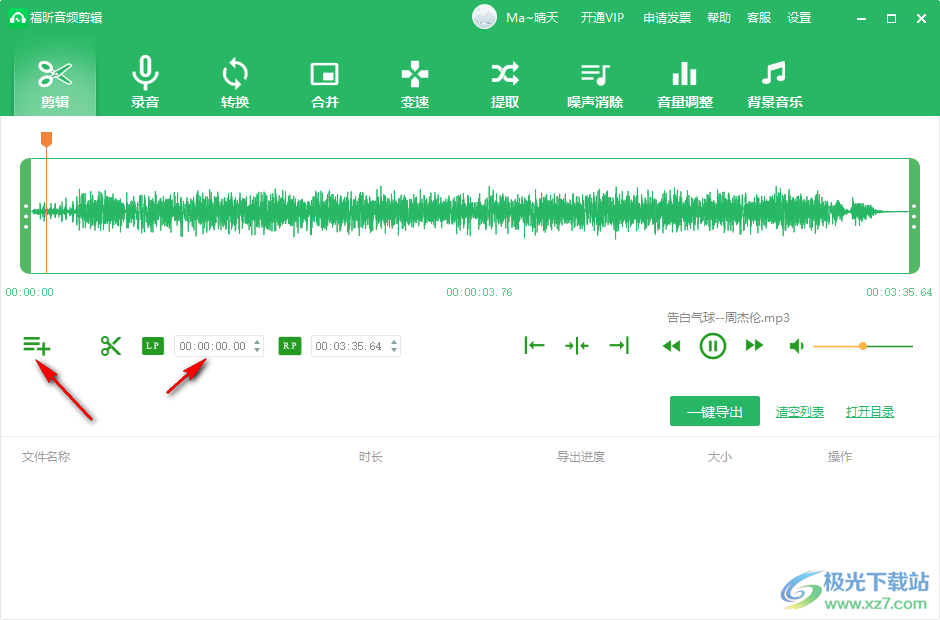Screen dimensions: 940x620
Task: Click the 大小 size column header
Action: point(719,457)
